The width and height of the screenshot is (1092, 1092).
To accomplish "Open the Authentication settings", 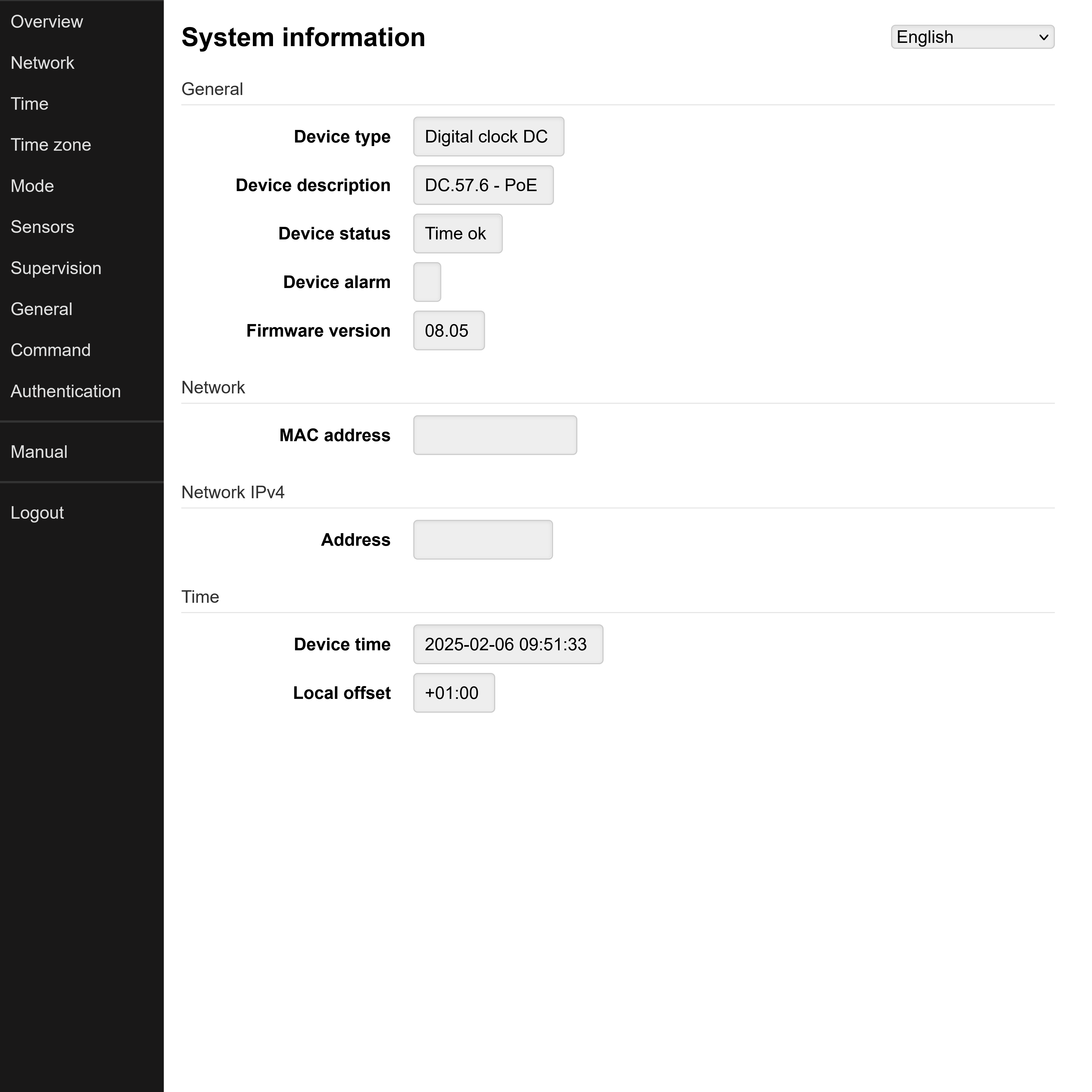I will click(66, 391).
